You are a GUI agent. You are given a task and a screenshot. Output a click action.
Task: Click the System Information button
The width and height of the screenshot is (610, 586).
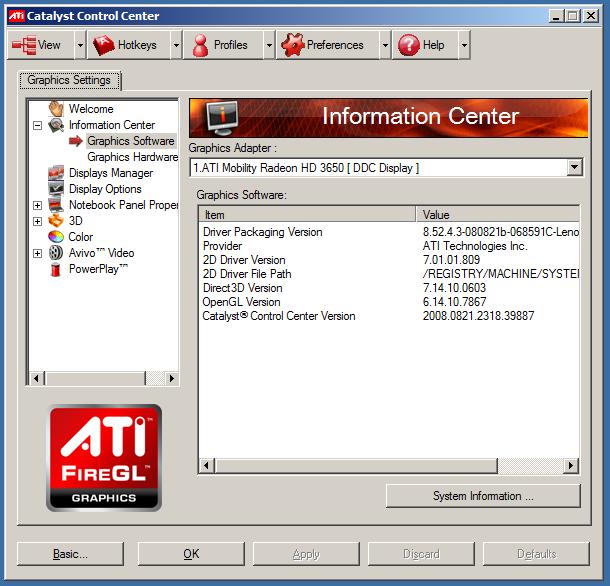(483, 496)
